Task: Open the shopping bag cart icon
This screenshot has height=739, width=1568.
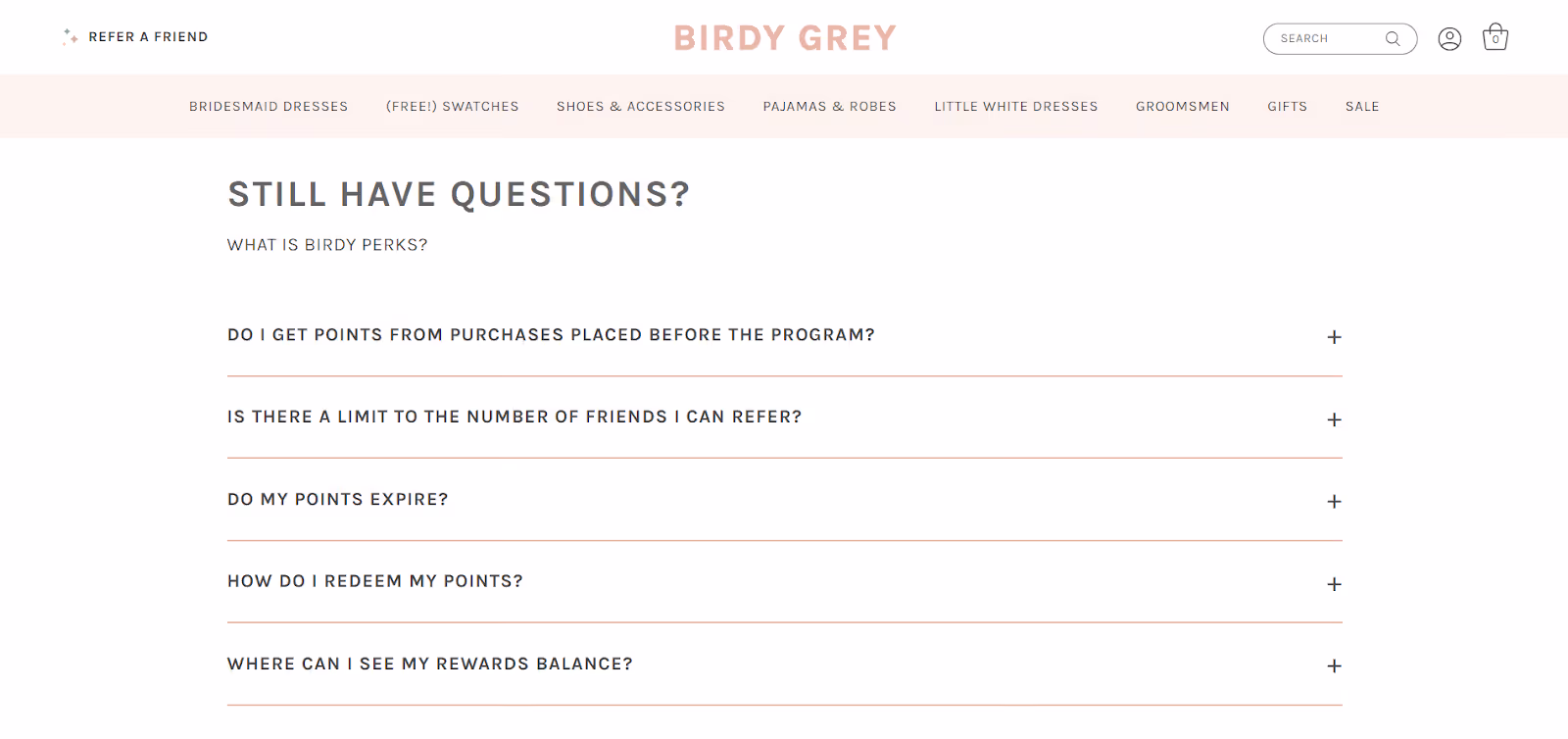Action: point(1495,37)
